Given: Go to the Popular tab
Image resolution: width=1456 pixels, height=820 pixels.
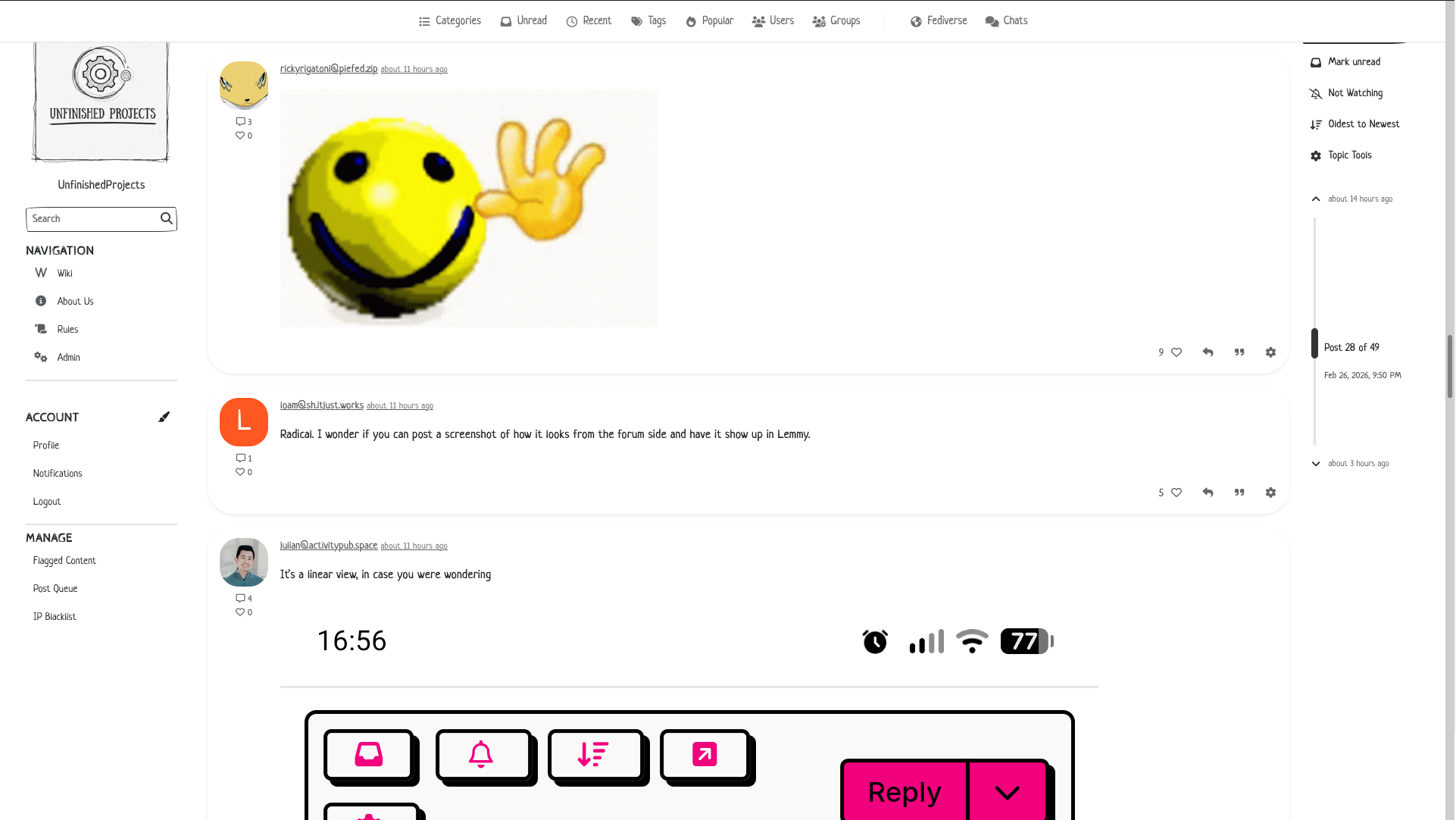Looking at the screenshot, I should [710, 21].
